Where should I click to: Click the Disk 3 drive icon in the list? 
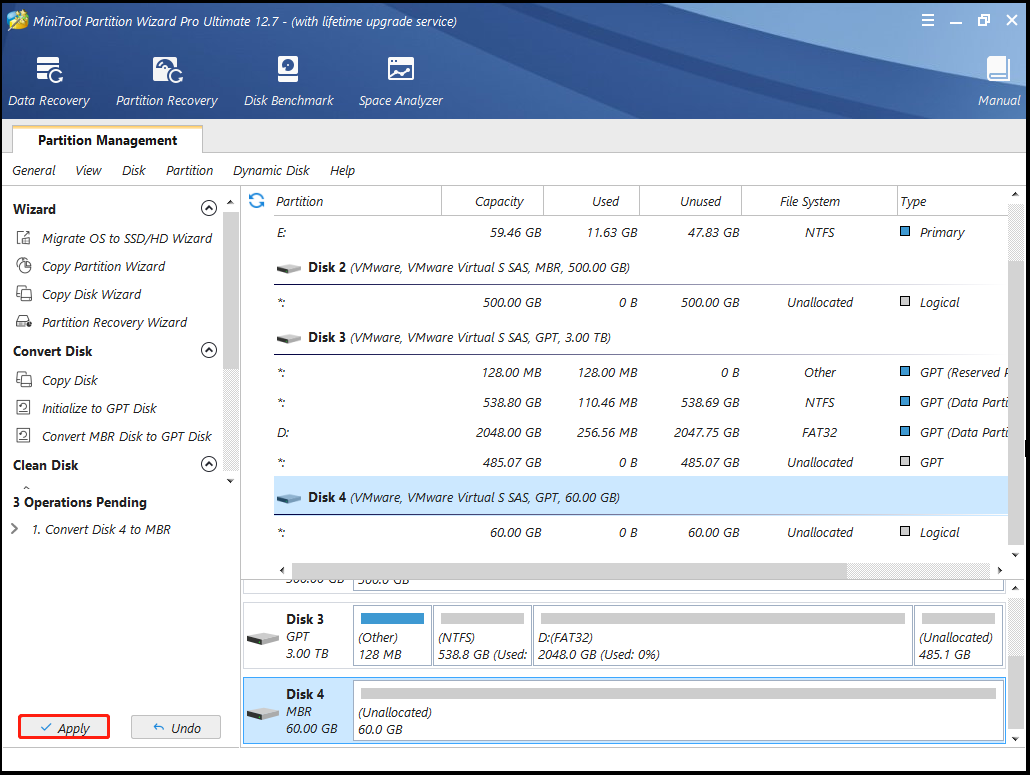click(x=288, y=338)
